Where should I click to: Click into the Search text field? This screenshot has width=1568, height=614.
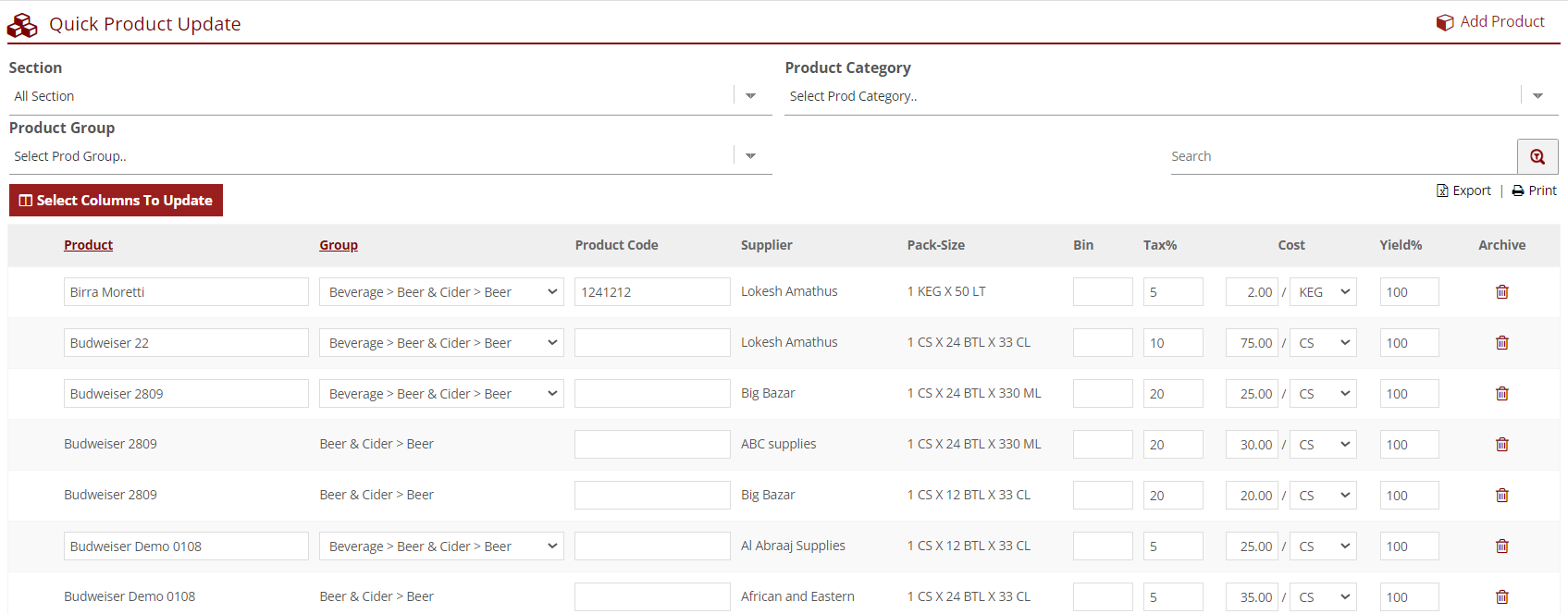tap(1340, 156)
